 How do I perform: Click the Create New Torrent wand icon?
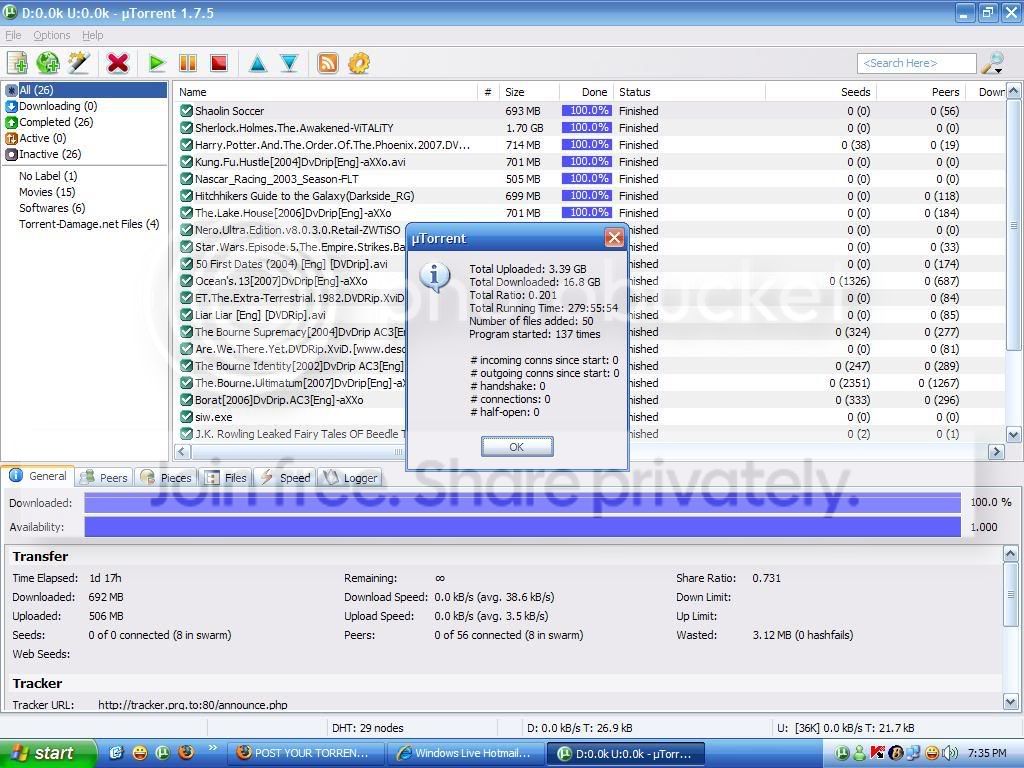point(79,63)
